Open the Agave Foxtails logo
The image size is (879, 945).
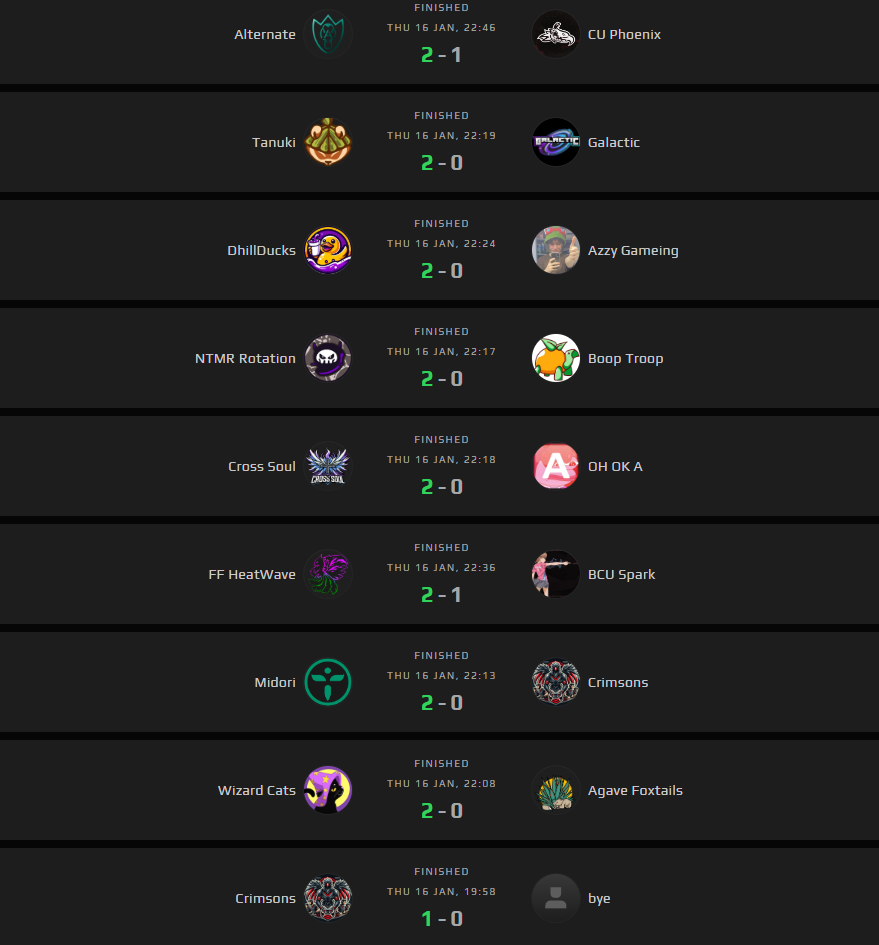click(556, 790)
